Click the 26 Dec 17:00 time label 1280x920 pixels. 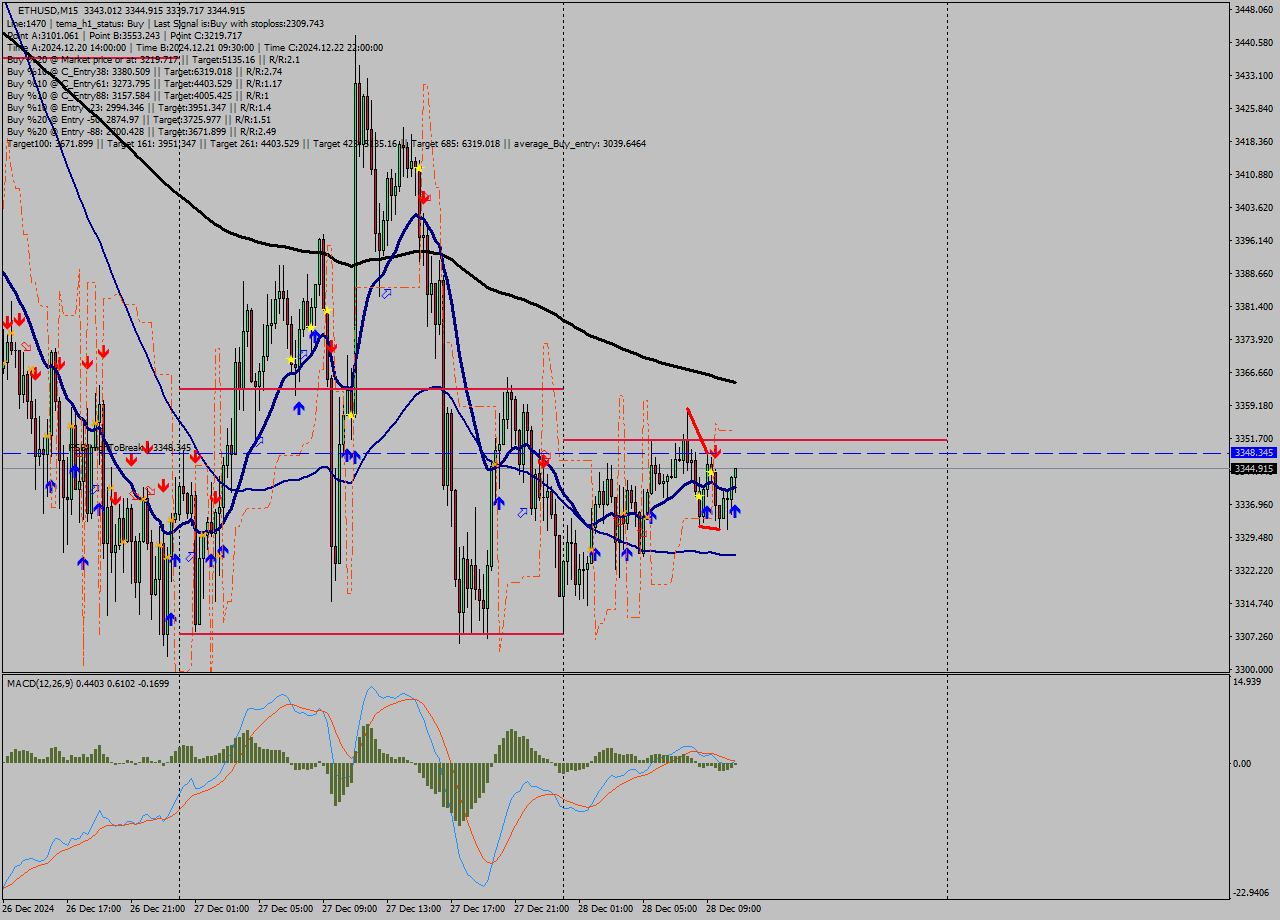tap(93, 909)
